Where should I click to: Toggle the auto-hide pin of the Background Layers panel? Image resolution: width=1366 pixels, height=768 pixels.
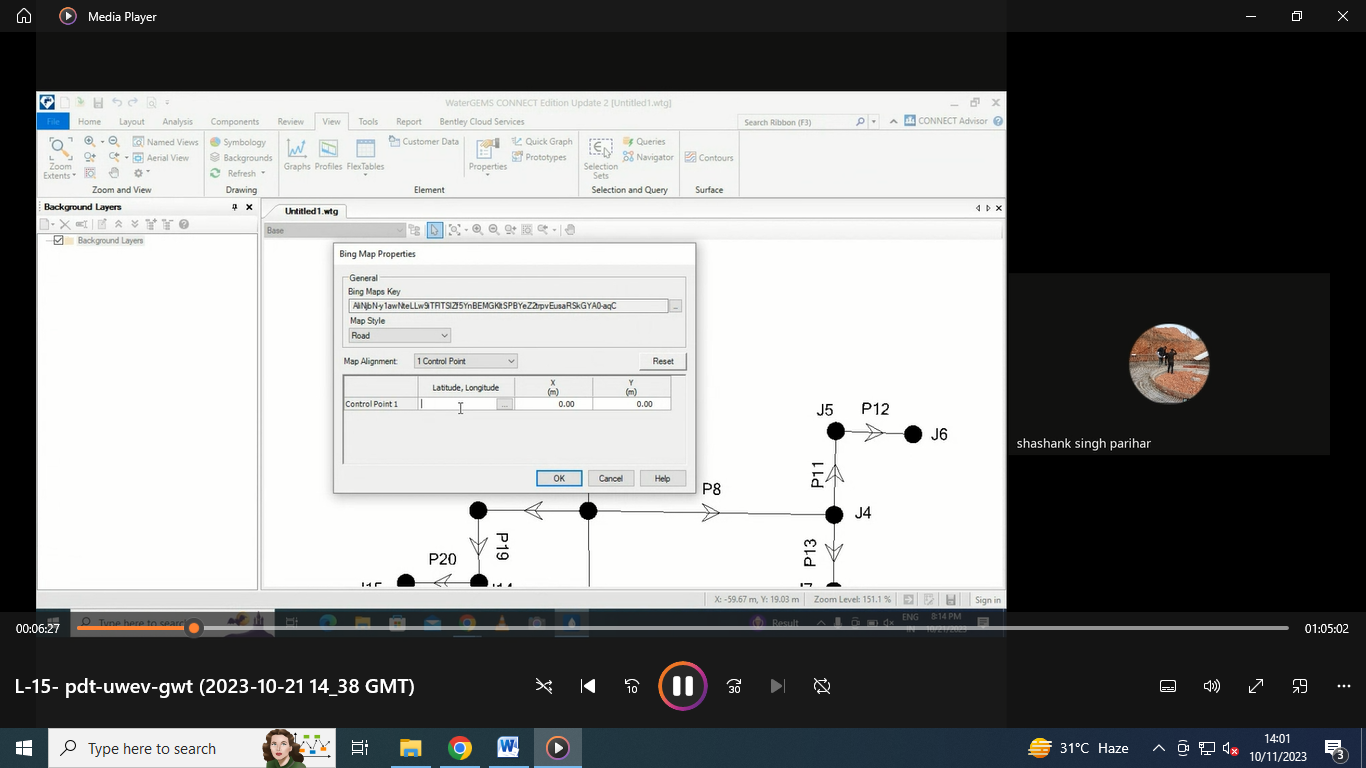(x=235, y=207)
